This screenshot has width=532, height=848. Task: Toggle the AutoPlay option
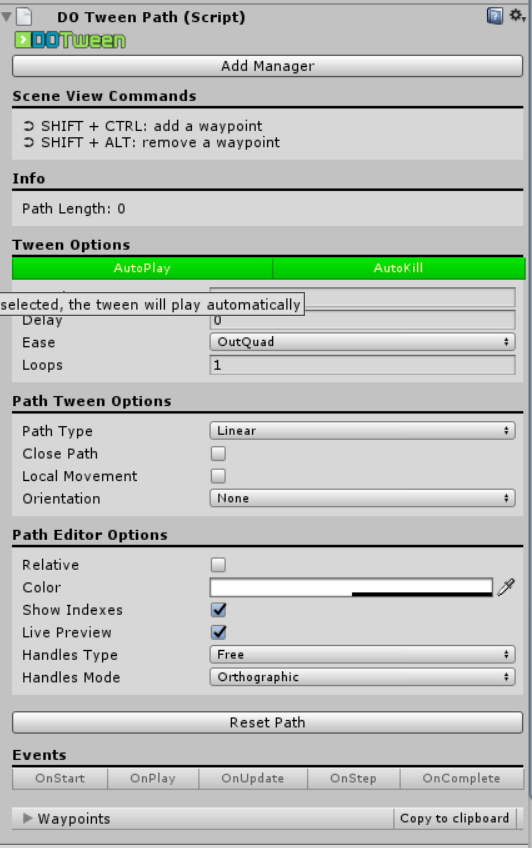click(x=142, y=268)
